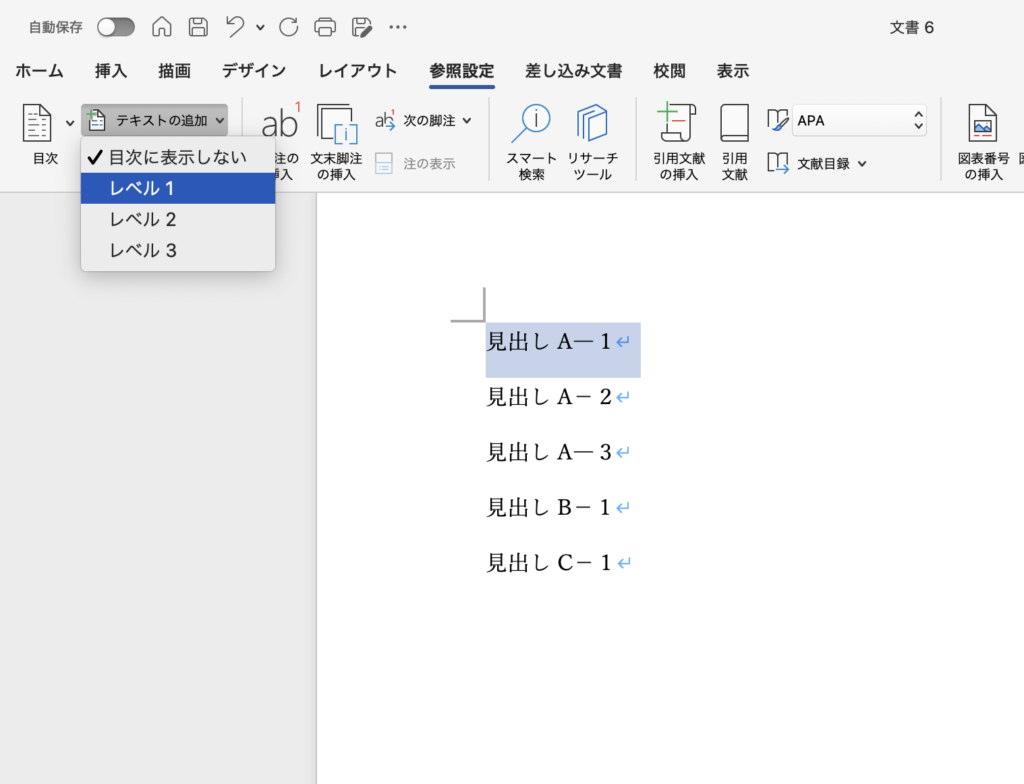Switch to the デザイン tab
This screenshot has width=1024, height=784.
pyautogui.click(x=254, y=71)
